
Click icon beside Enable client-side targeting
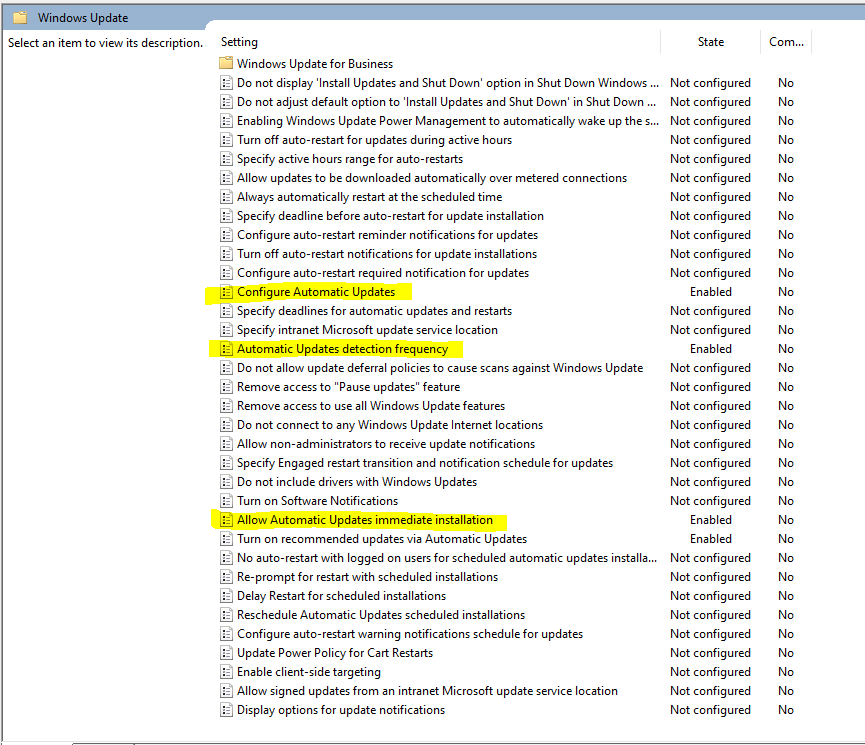click(x=226, y=672)
